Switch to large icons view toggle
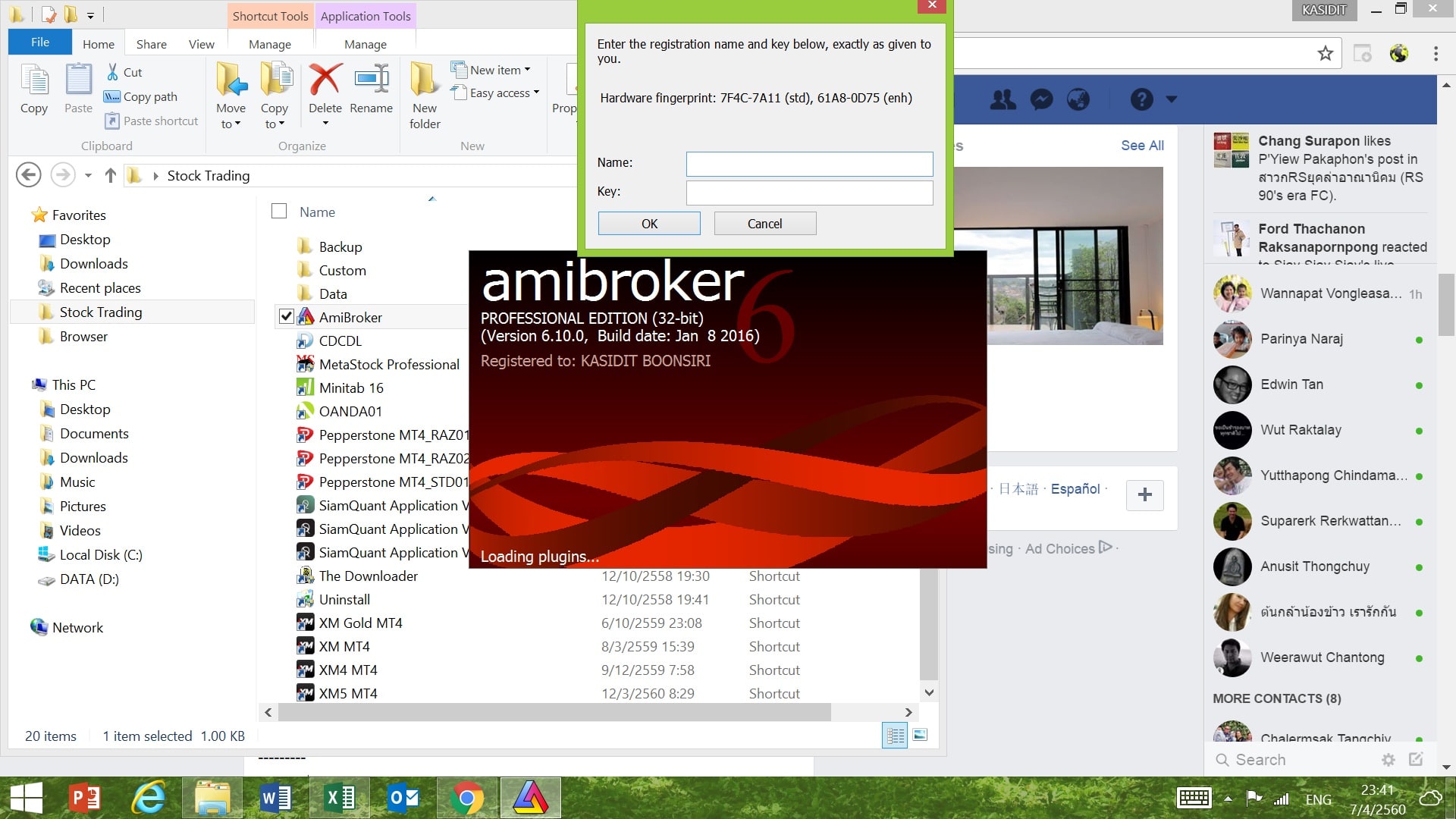 pyautogui.click(x=920, y=735)
